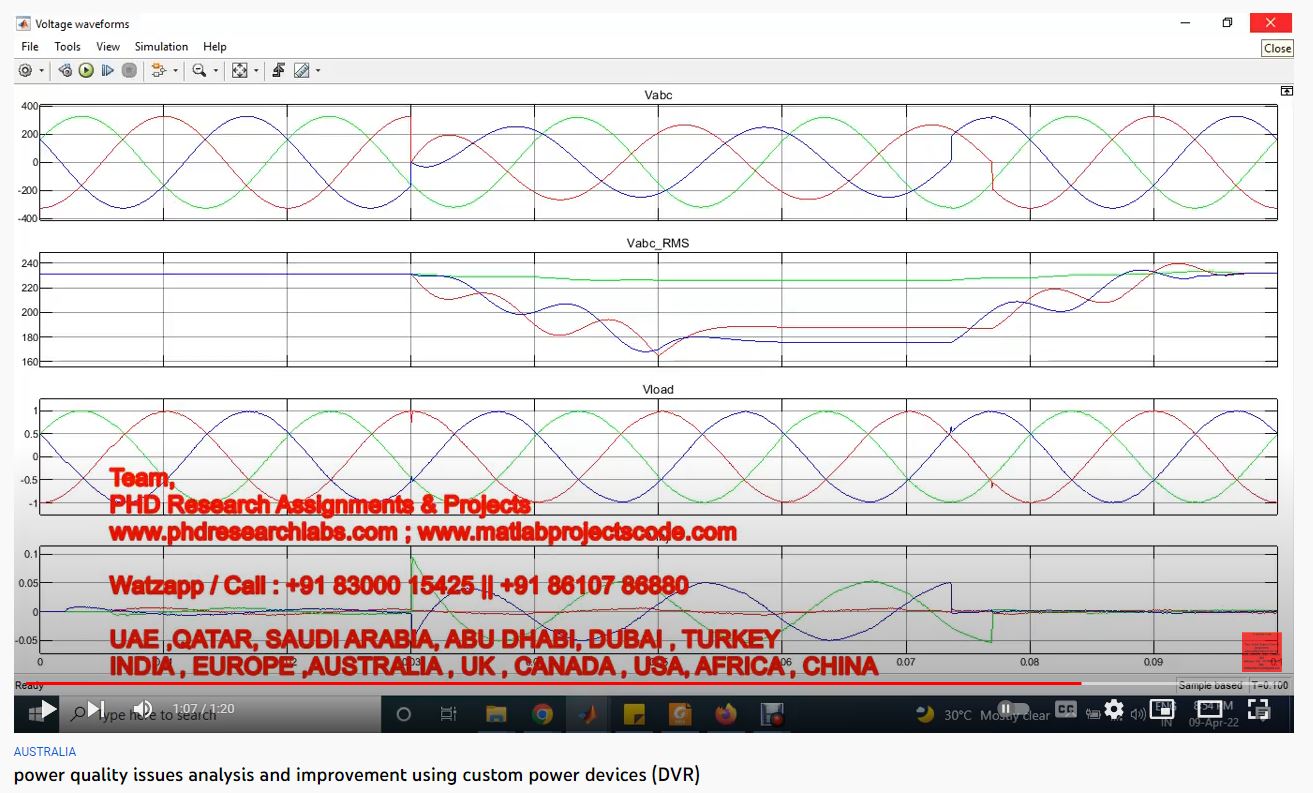Image resolution: width=1313 pixels, height=793 pixels.
Task: Click the AUSTRALIA link below video
Action: (44, 751)
